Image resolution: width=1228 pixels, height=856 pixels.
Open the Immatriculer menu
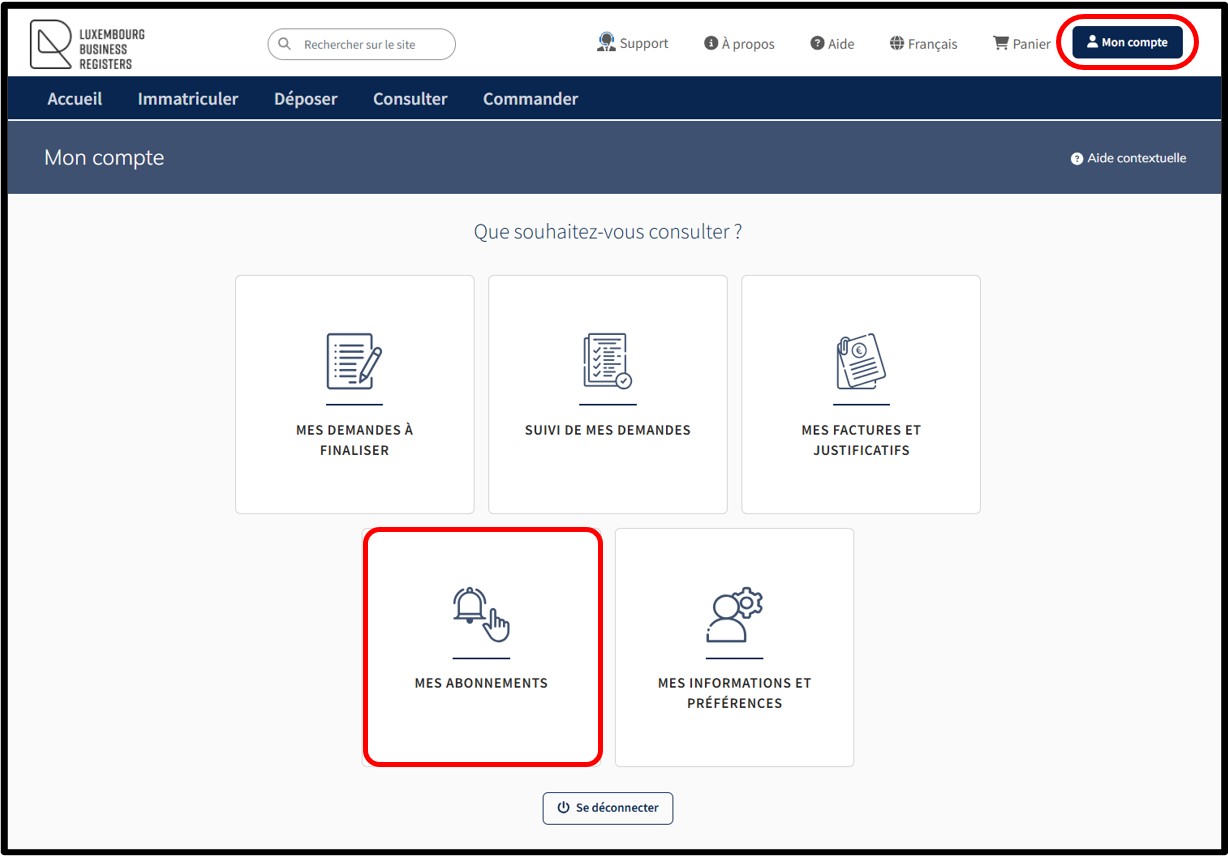point(188,99)
